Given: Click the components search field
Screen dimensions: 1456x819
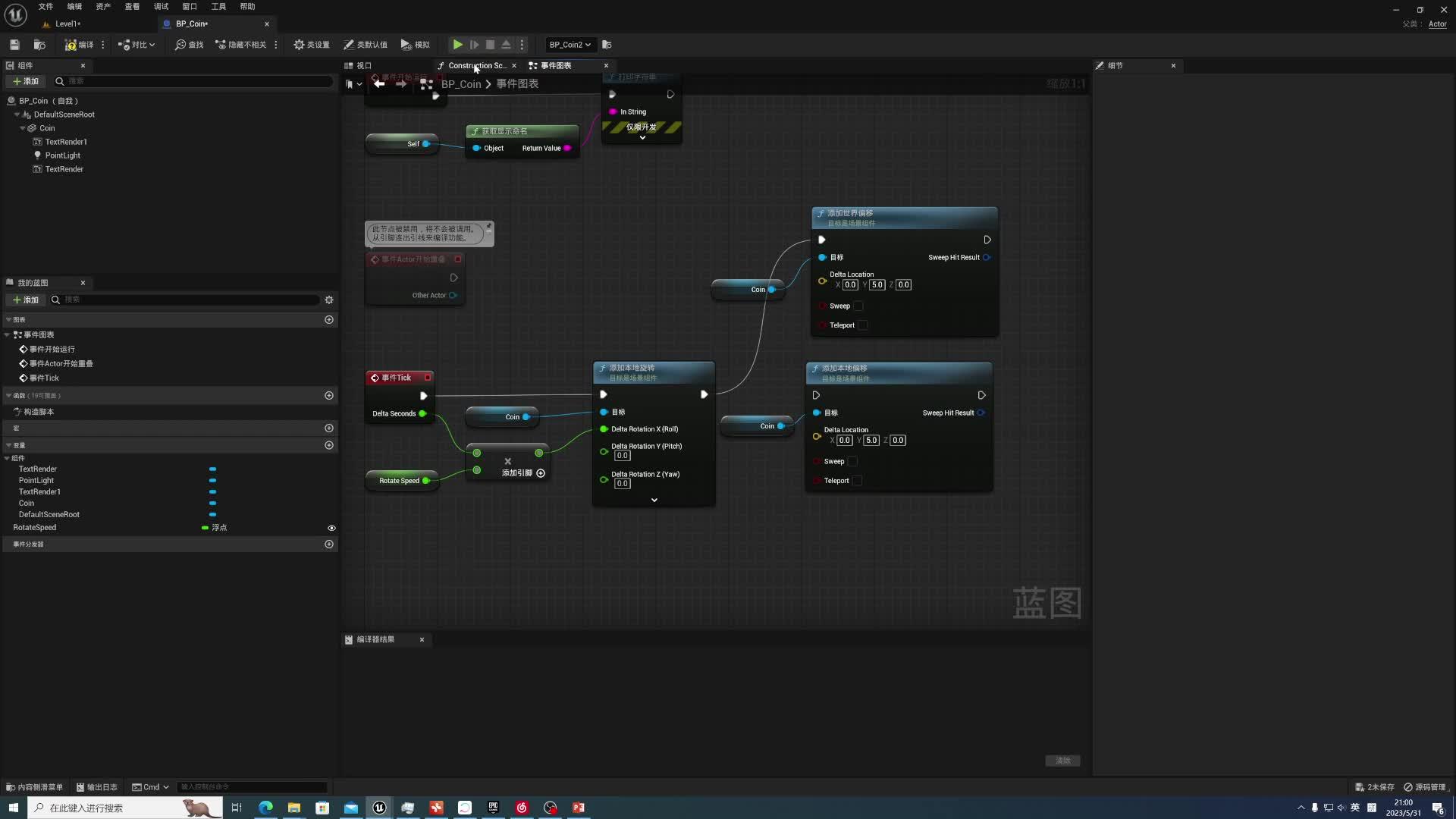Looking at the screenshot, I should click(193, 81).
